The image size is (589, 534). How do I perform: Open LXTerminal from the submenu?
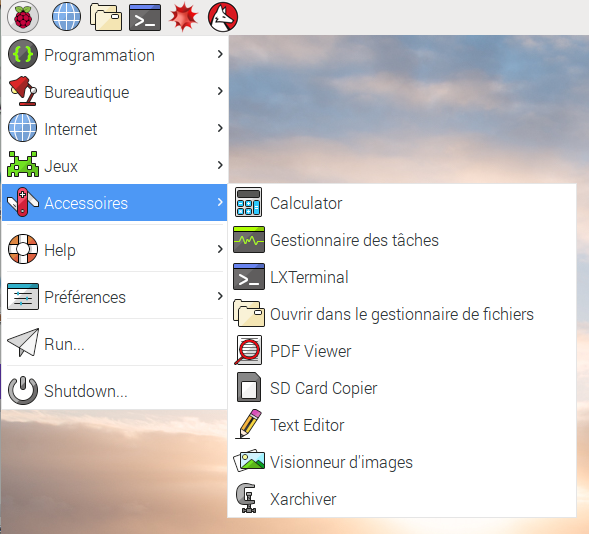click(402, 277)
